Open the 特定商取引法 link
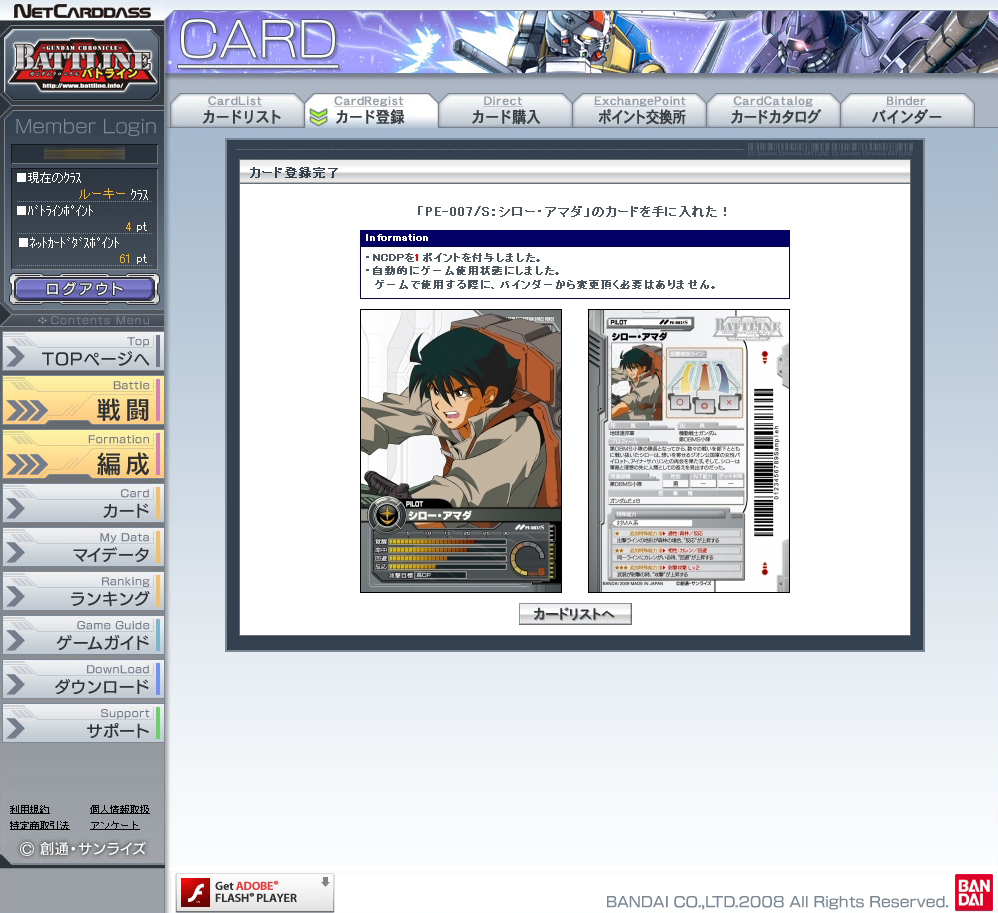The image size is (998, 913). click(39, 825)
